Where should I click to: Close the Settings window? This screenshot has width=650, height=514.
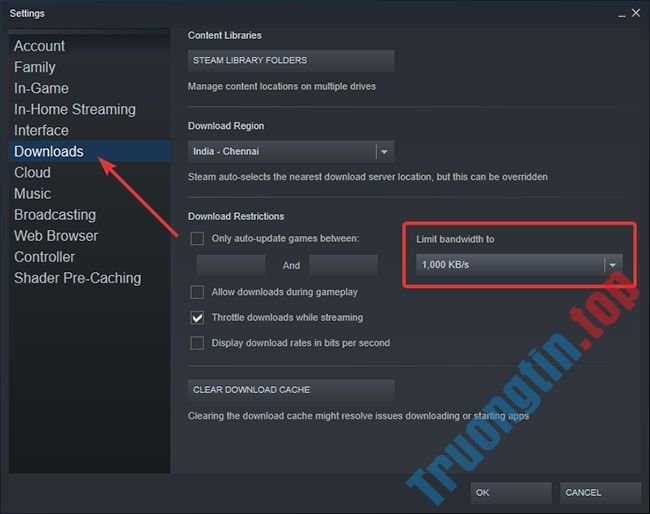tap(636, 13)
